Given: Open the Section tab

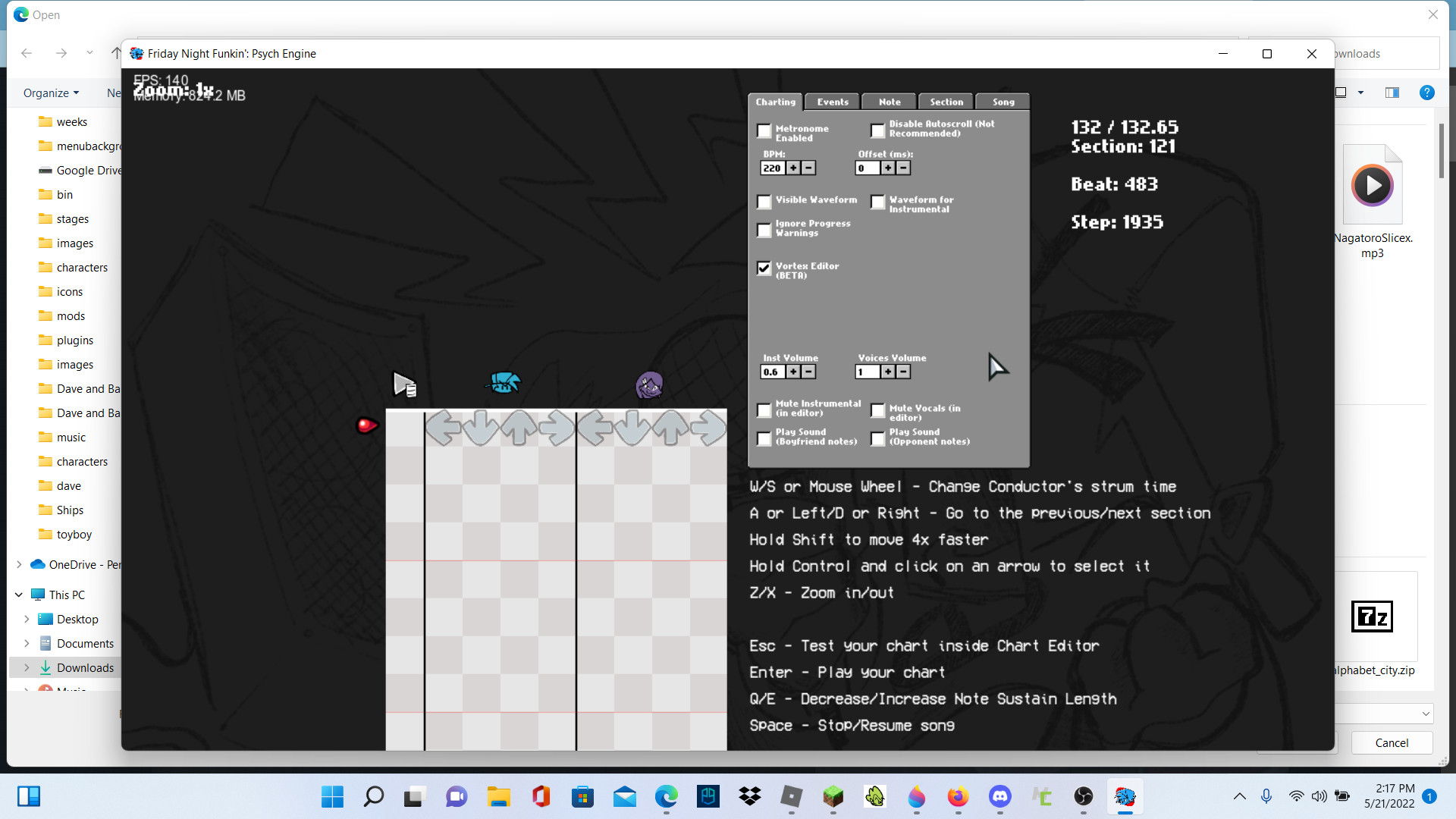Looking at the screenshot, I should click(x=945, y=102).
